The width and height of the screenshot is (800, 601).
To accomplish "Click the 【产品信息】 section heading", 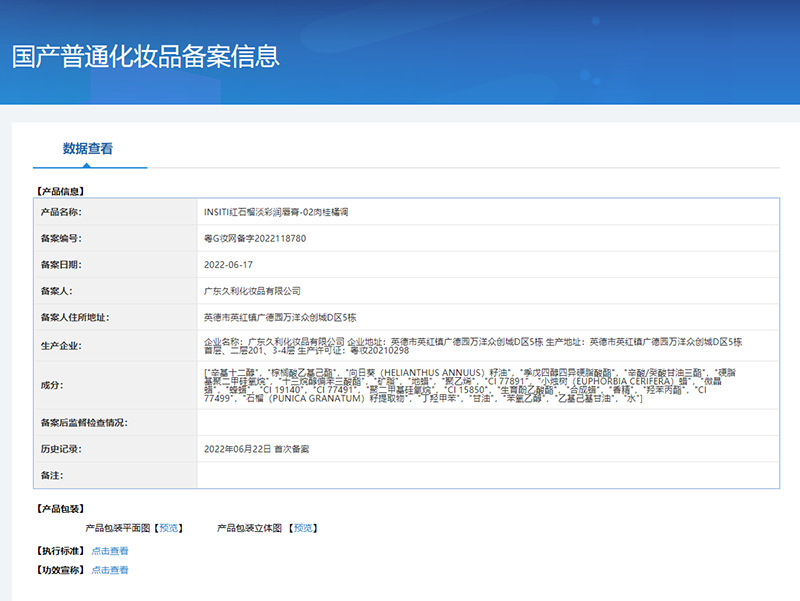I will [60, 191].
